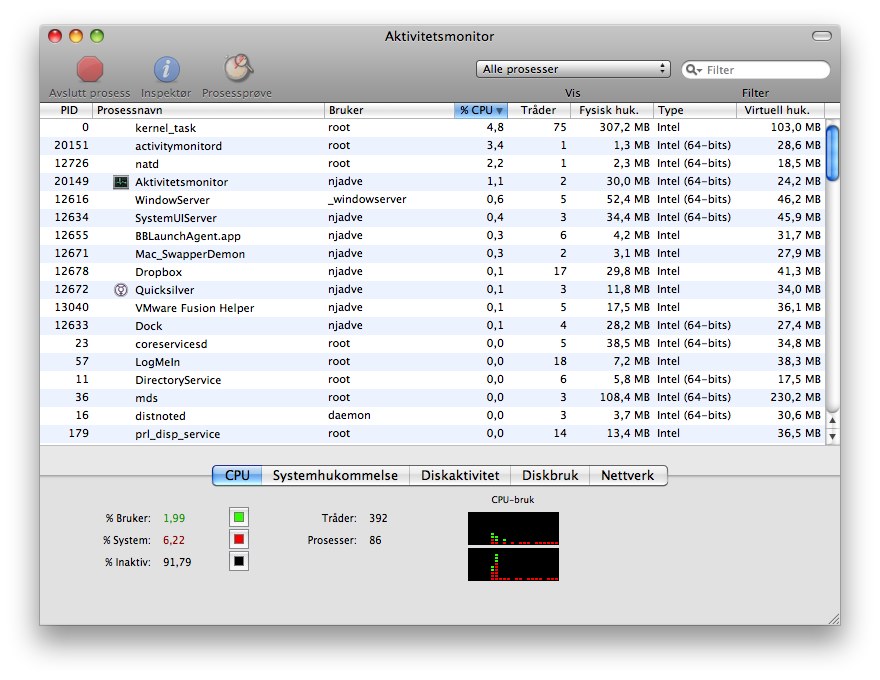Click the % System value 6,22
The height and width of the screenshot is (680, 880).
[x=174, y=540]
